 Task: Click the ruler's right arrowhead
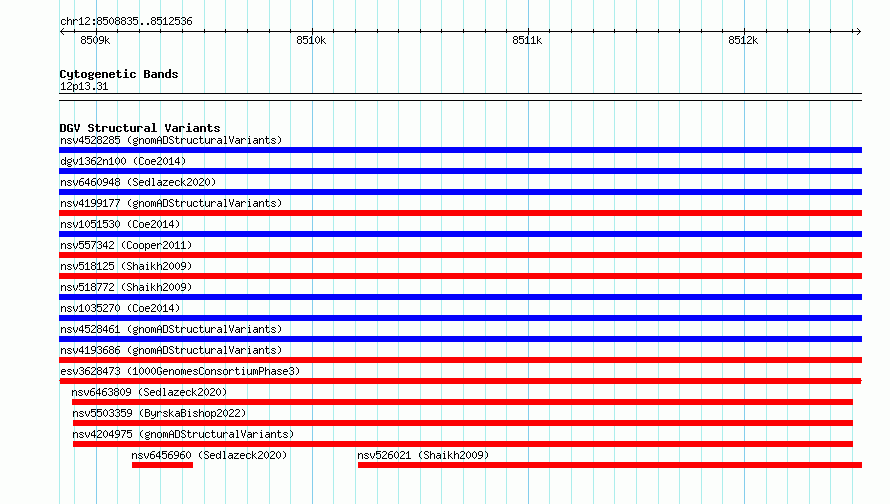858,32
